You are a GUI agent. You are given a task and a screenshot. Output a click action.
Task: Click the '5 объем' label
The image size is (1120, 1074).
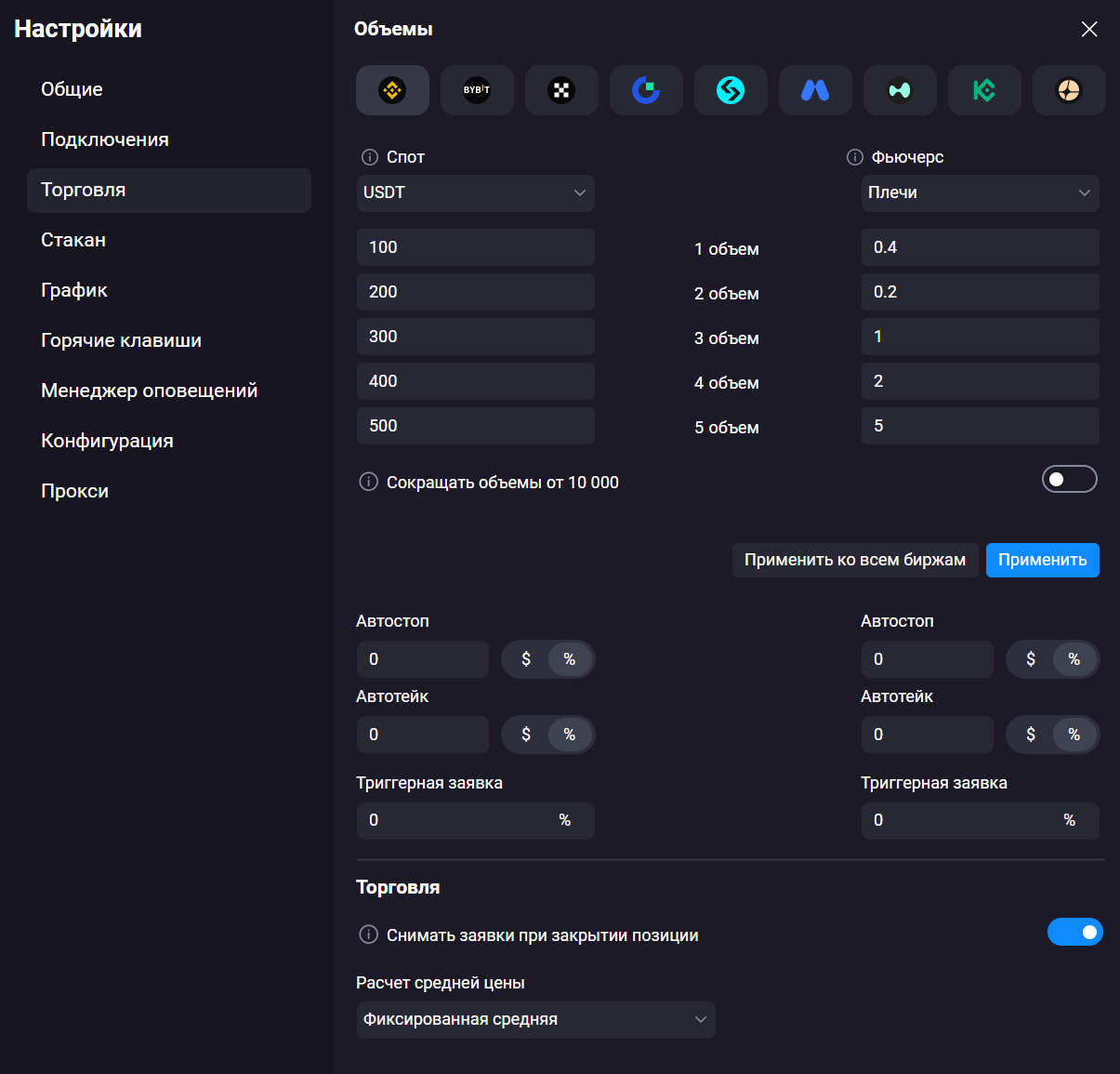727,428
